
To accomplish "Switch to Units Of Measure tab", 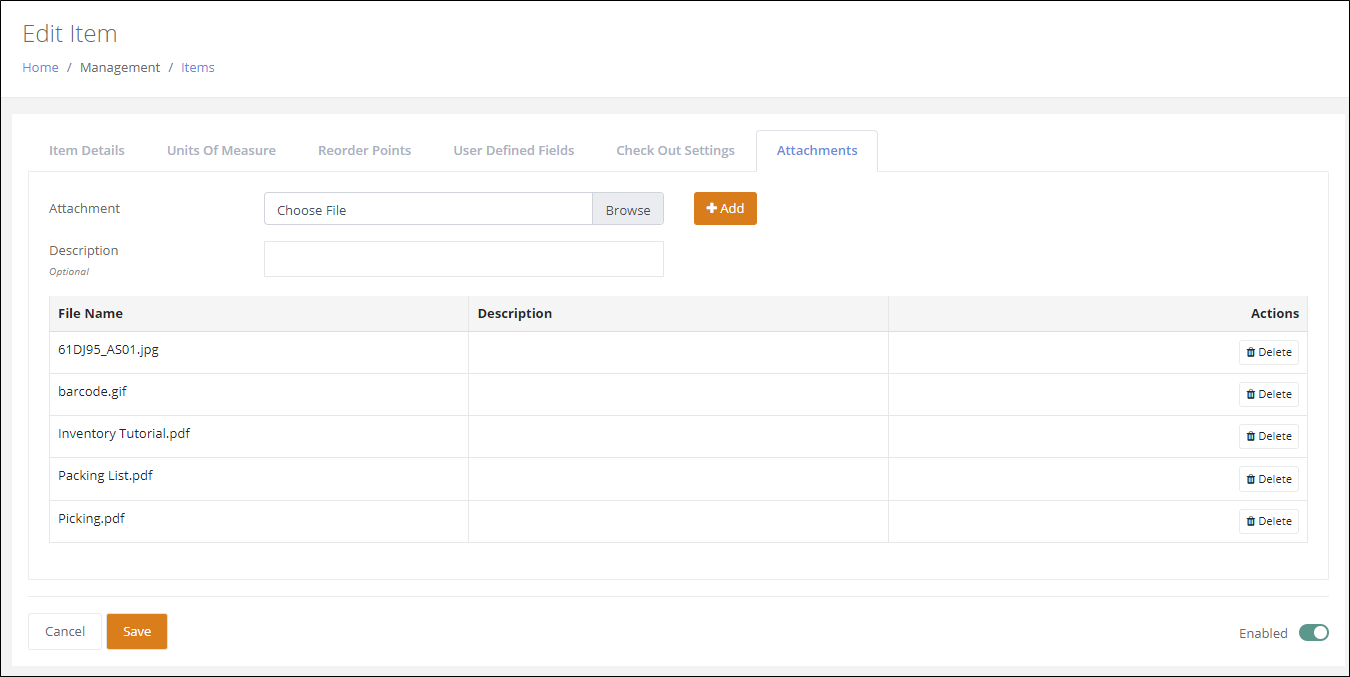I will click(221, 150).
